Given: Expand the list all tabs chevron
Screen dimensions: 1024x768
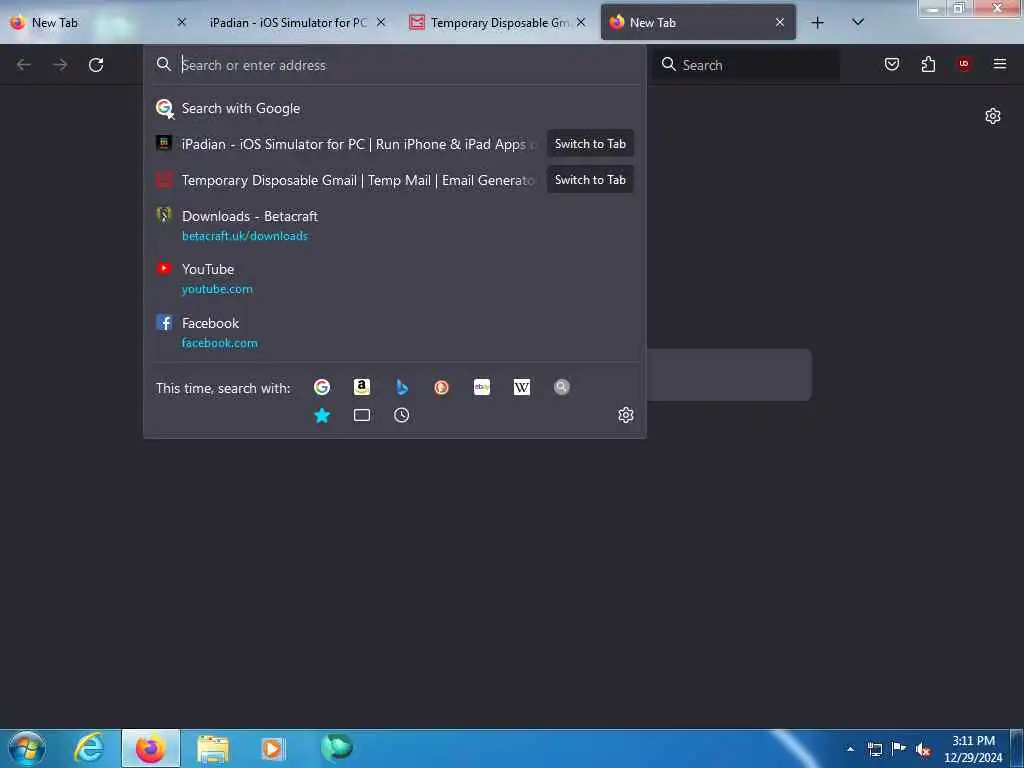Looking at the screenshot, I should (x=858, y=22).
